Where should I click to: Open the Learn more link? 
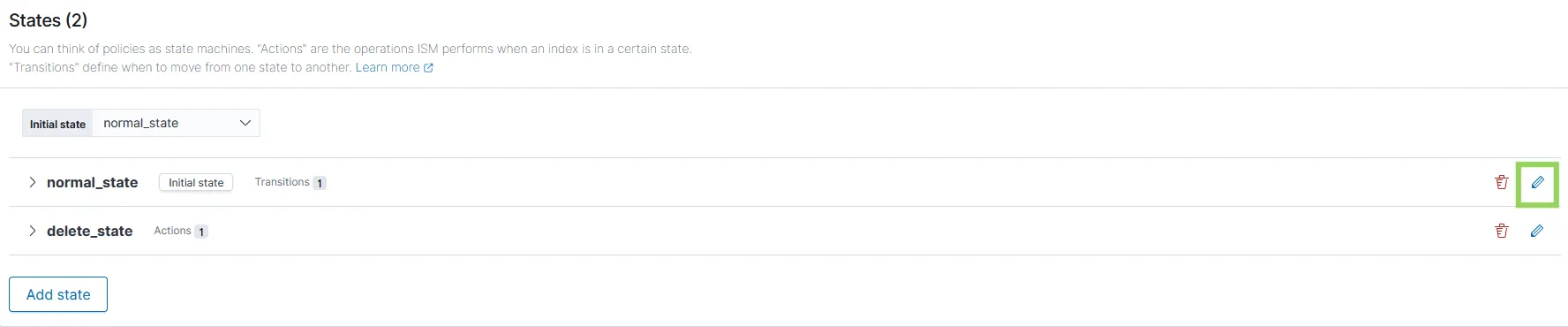tap(388, 68)
